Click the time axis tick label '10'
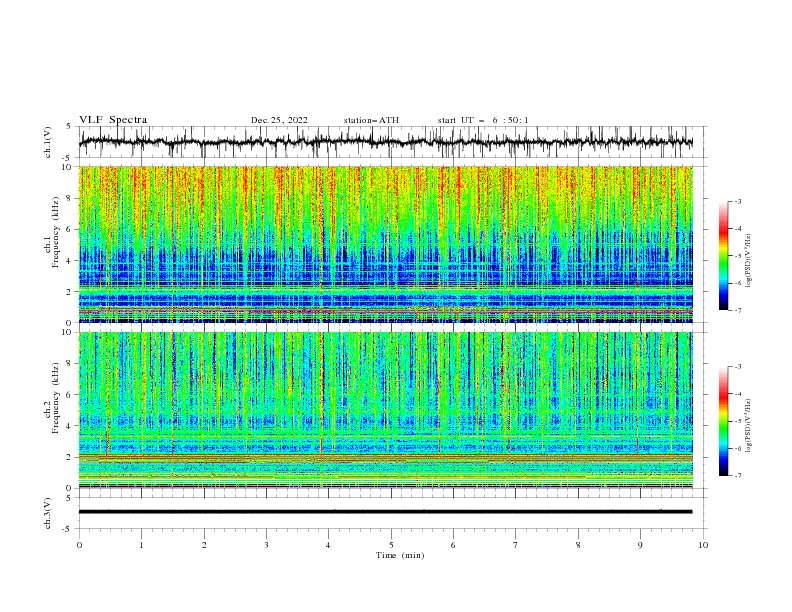 pyautogui.click(x=703, y=545)
